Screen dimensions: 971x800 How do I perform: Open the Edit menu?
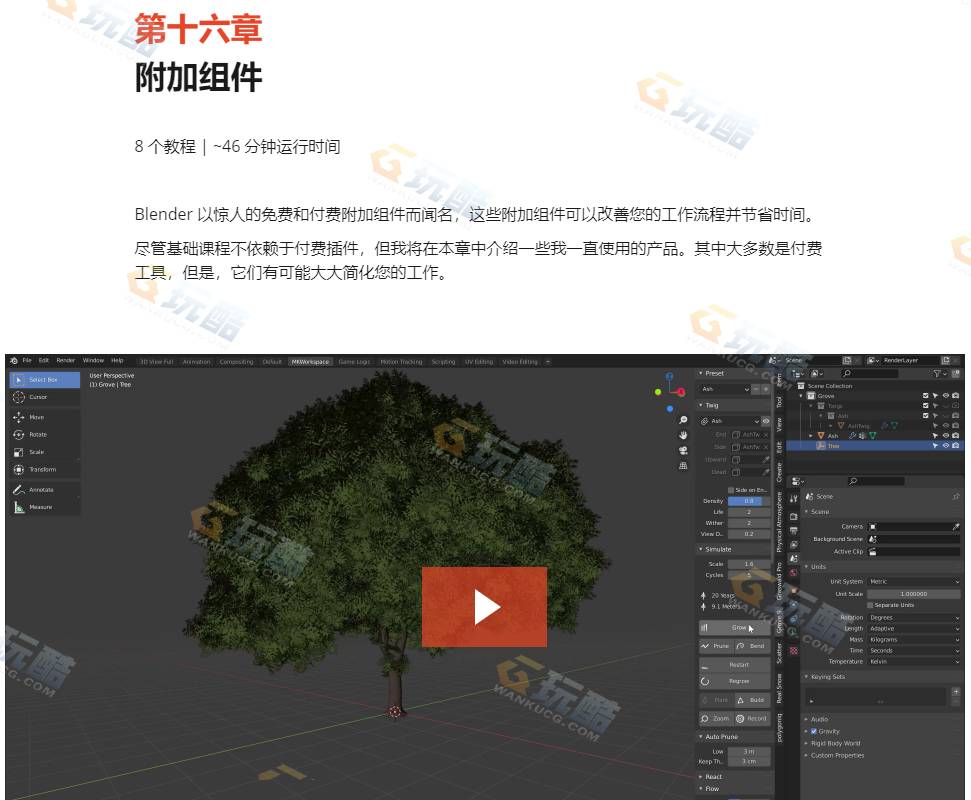click(44, 360)
